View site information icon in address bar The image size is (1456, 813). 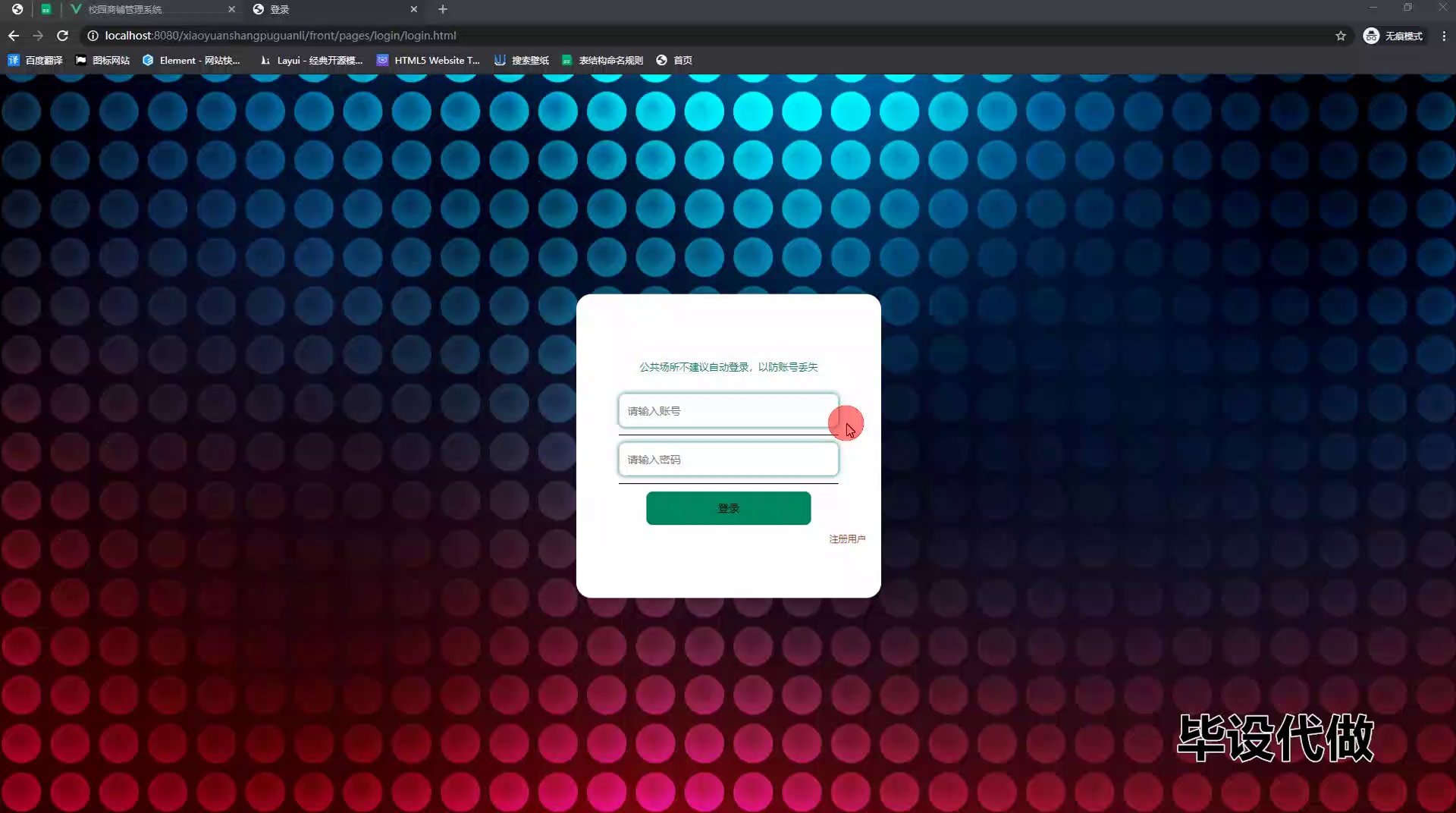(x=93, y=36)
